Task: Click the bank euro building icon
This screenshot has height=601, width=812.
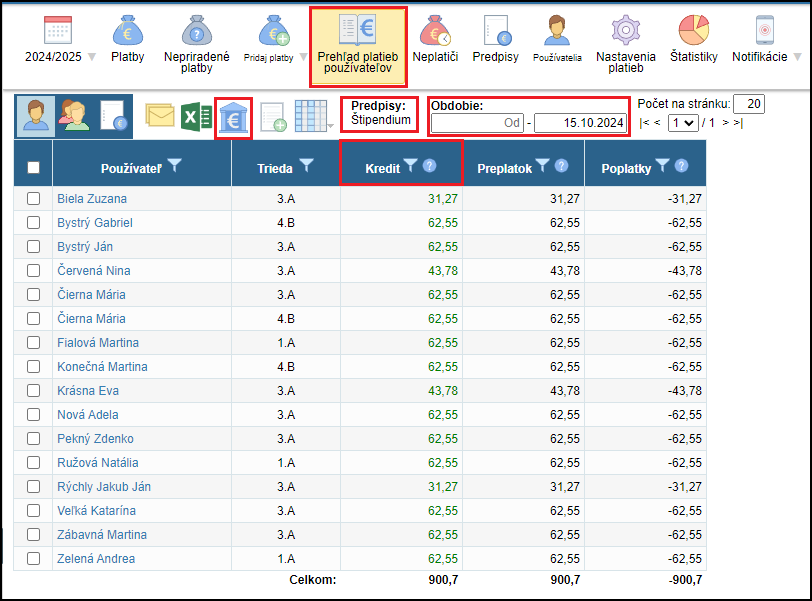Action: click(x=233, y=118)
